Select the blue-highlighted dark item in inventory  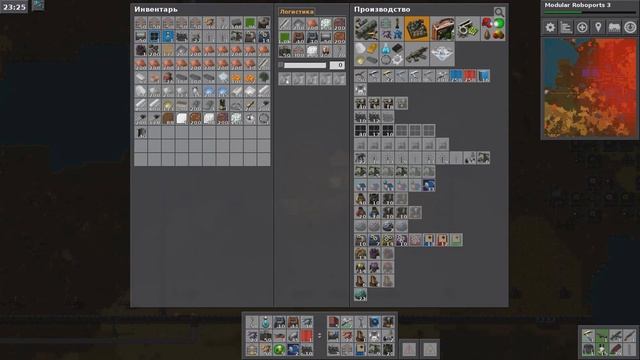(x=154, y=37)
